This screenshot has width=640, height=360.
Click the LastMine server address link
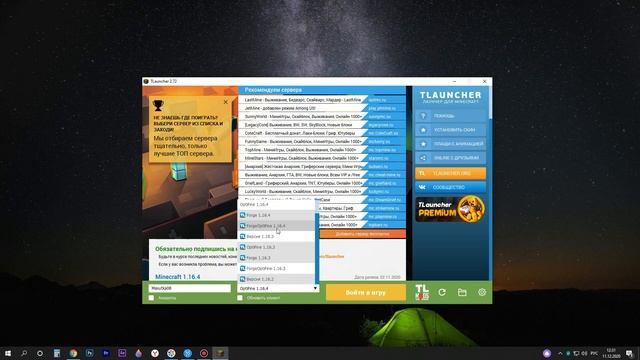coord(377,100)
